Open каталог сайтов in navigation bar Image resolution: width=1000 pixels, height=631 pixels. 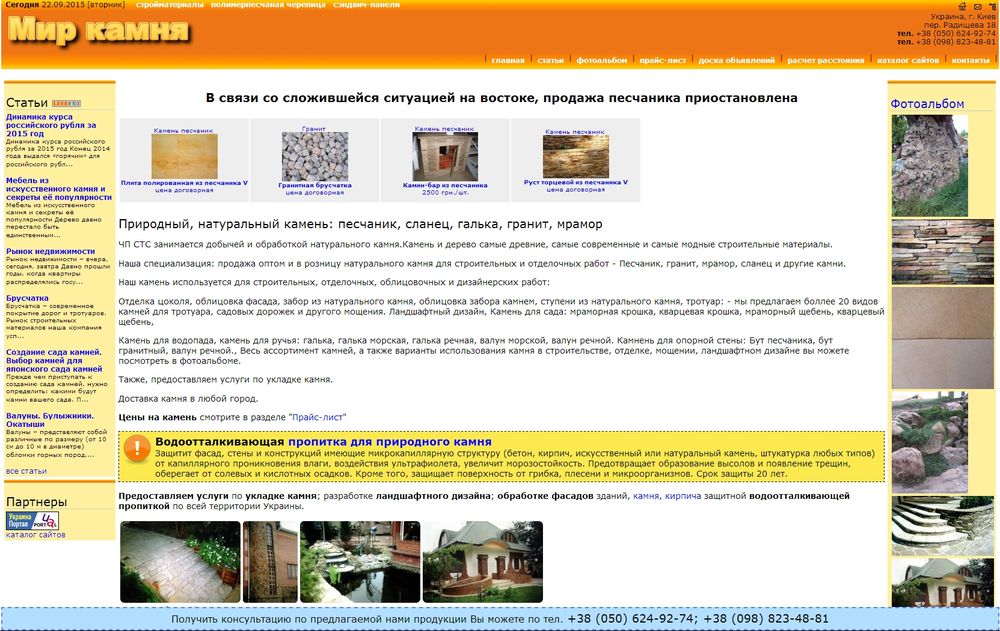(x=908, y=60)
